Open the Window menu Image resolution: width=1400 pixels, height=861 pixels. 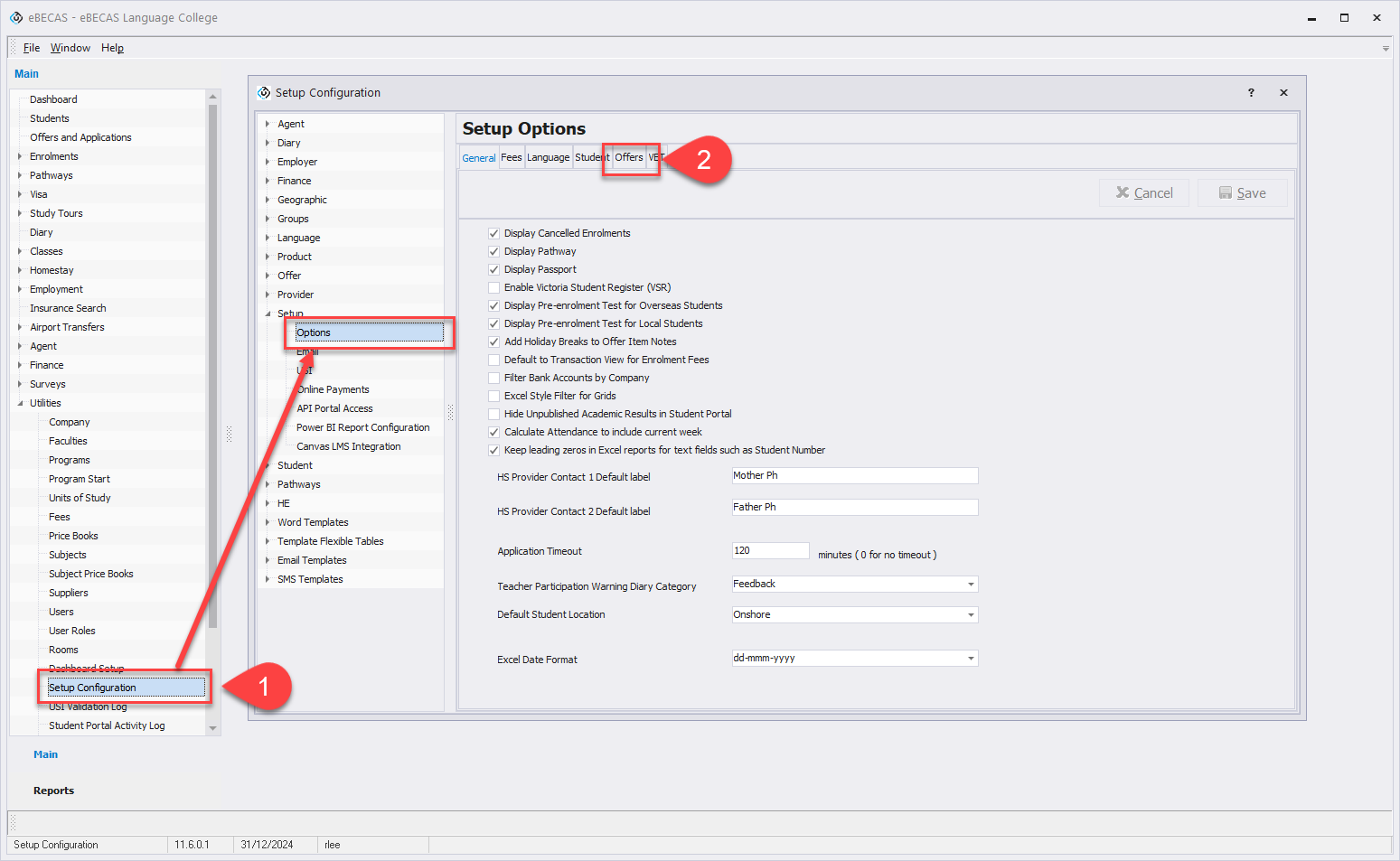pyautogui.click(x=70, y=48)
